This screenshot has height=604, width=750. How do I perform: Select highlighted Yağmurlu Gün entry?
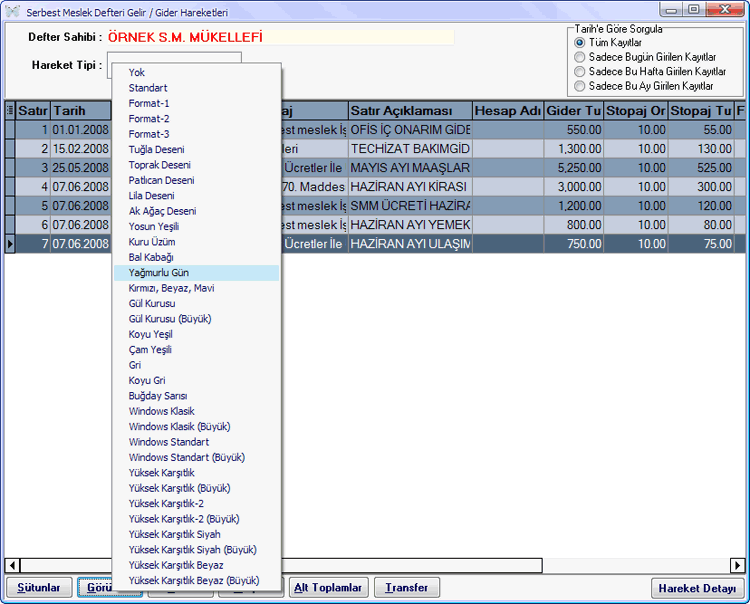[x=197, y=273]
